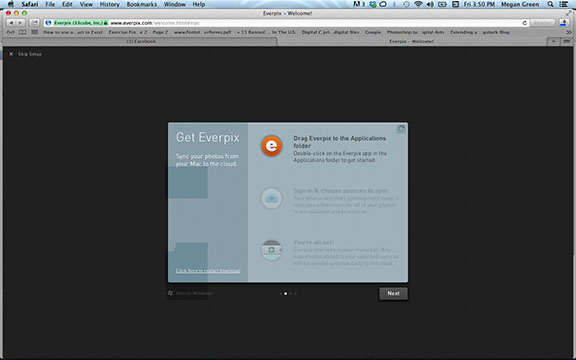Open the Safari menu
This screenshot has width=576, height=360.
point(29,4)
